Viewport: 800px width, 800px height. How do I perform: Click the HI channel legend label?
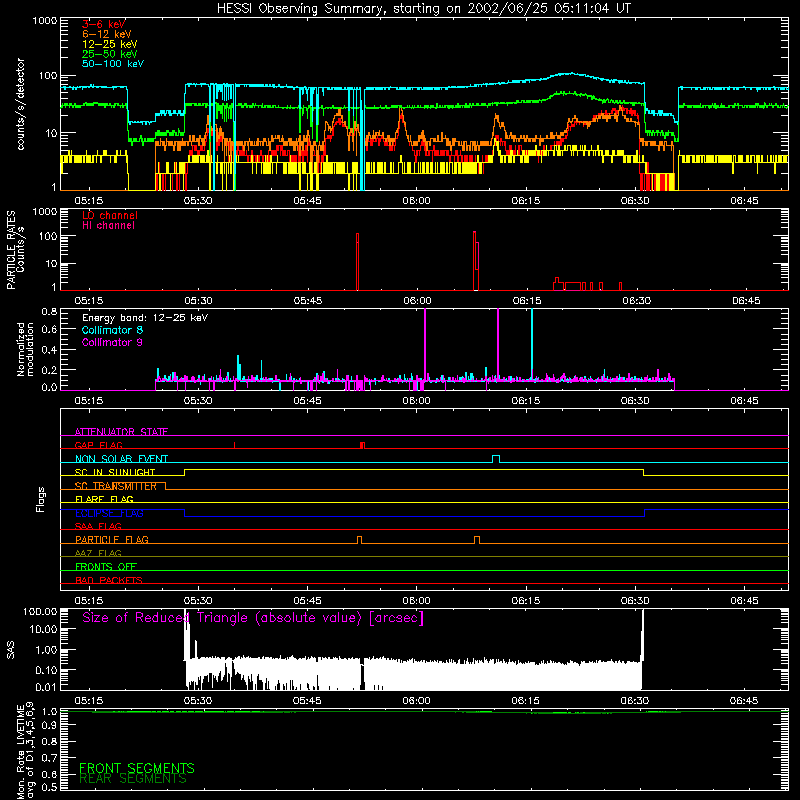[109, 226]
